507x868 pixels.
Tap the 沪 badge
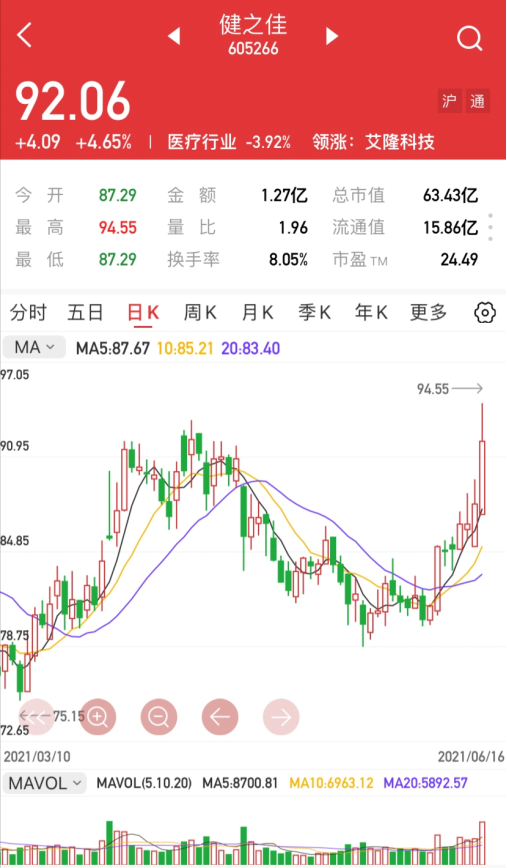pos(449,101)
